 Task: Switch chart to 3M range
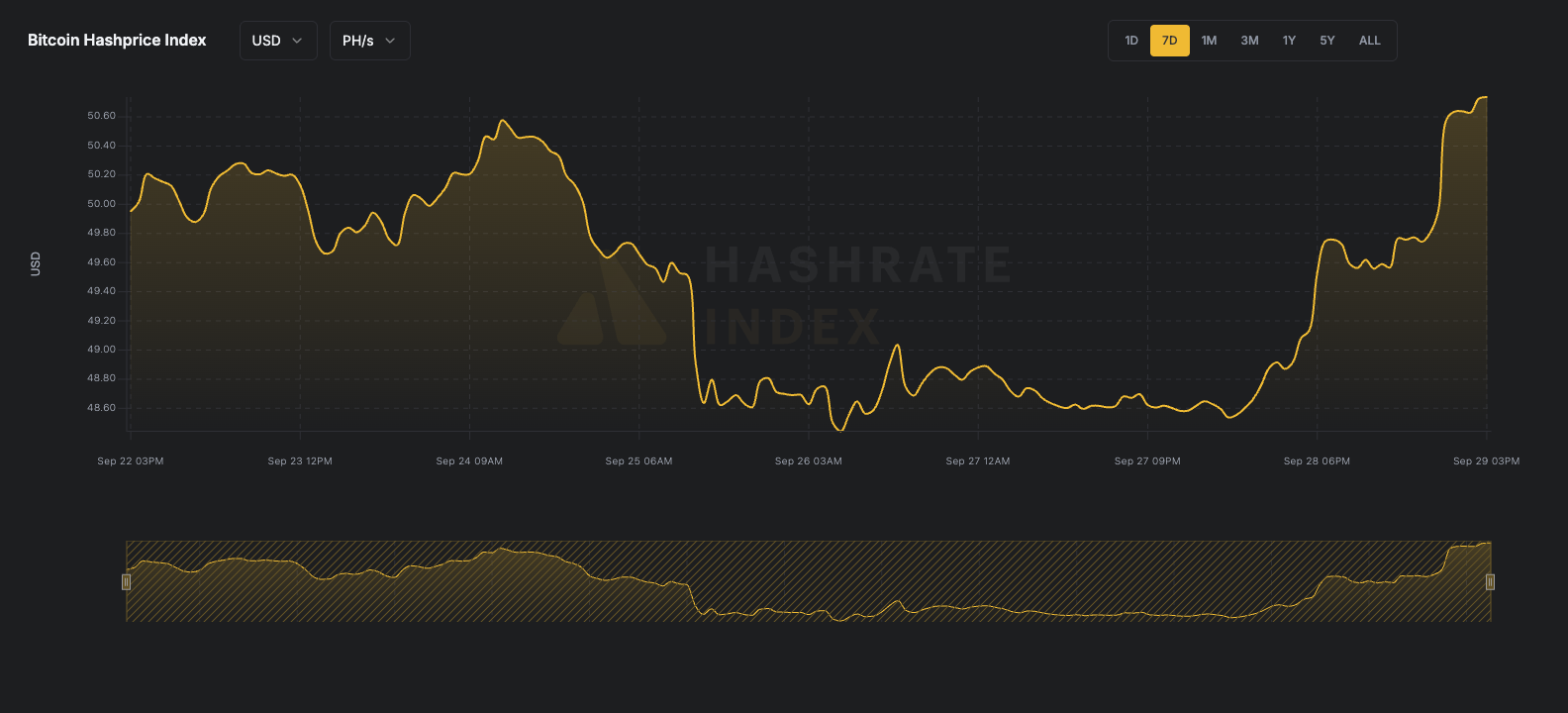[x=1249, y=41]
